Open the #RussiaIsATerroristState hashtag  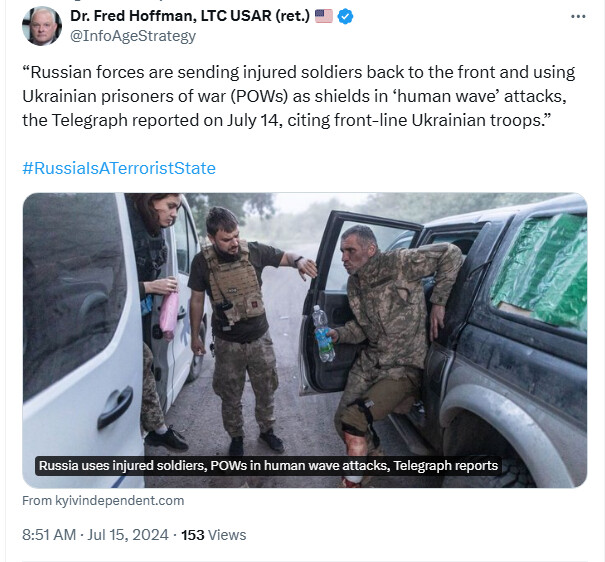[119, 168]
